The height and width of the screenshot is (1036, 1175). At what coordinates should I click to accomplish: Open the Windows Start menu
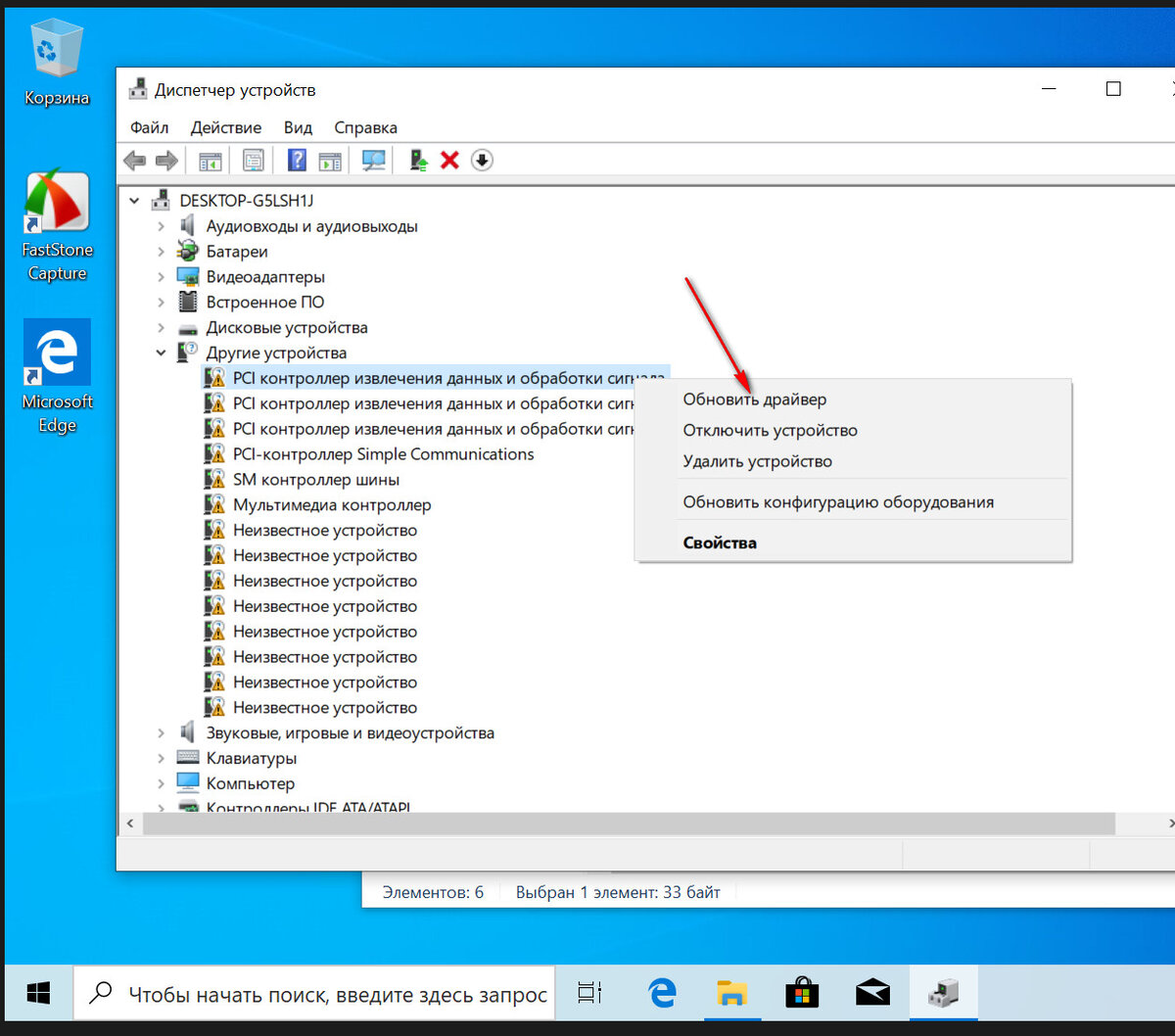(x=39, y=994)
